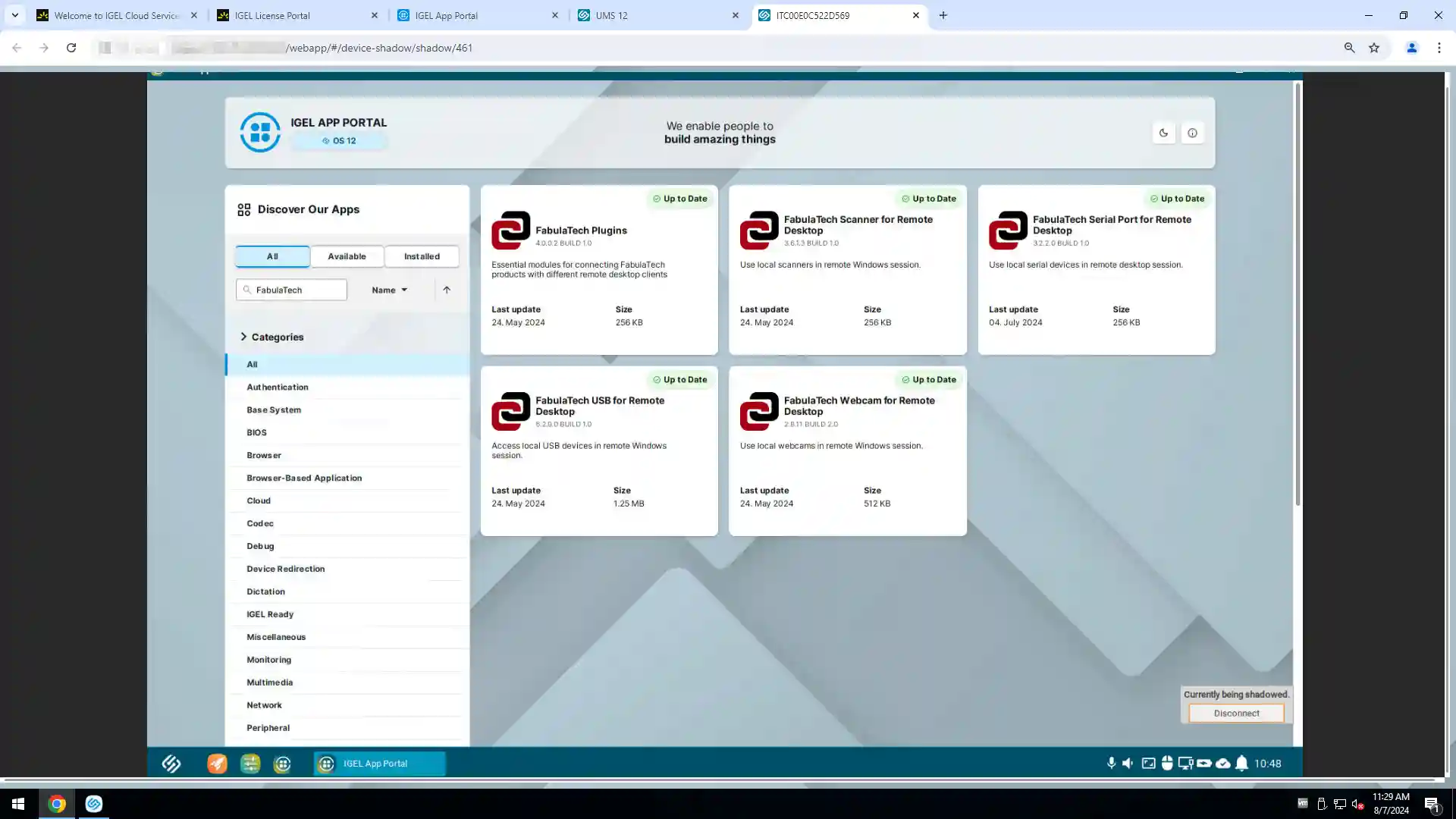Viewport: 1456px width, 819px height.
Task: Click the Disconnect shadowing button
Action: (x=1236, y=713)
